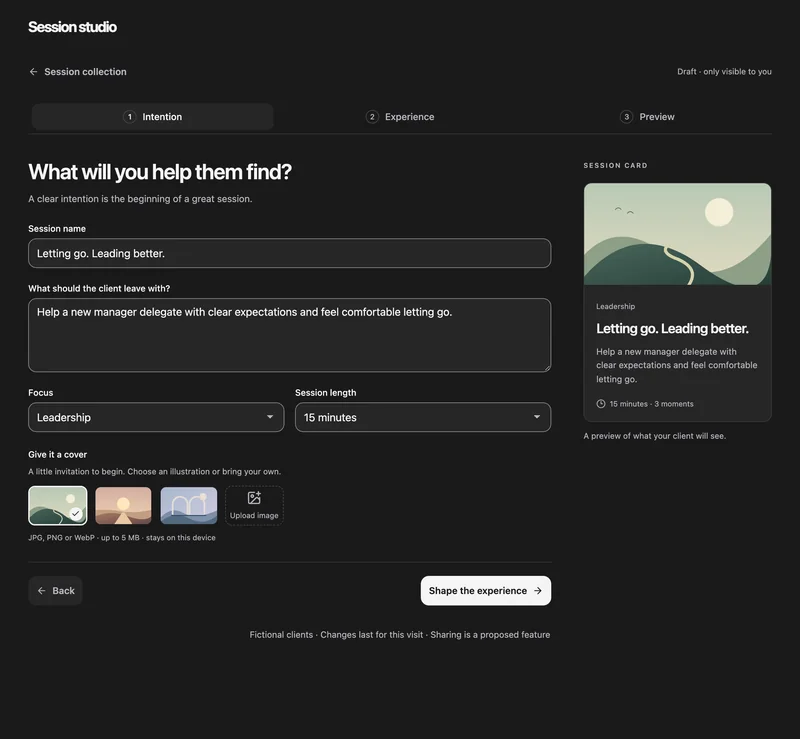Click the session card cover image
800x739 pixels.
678,234
